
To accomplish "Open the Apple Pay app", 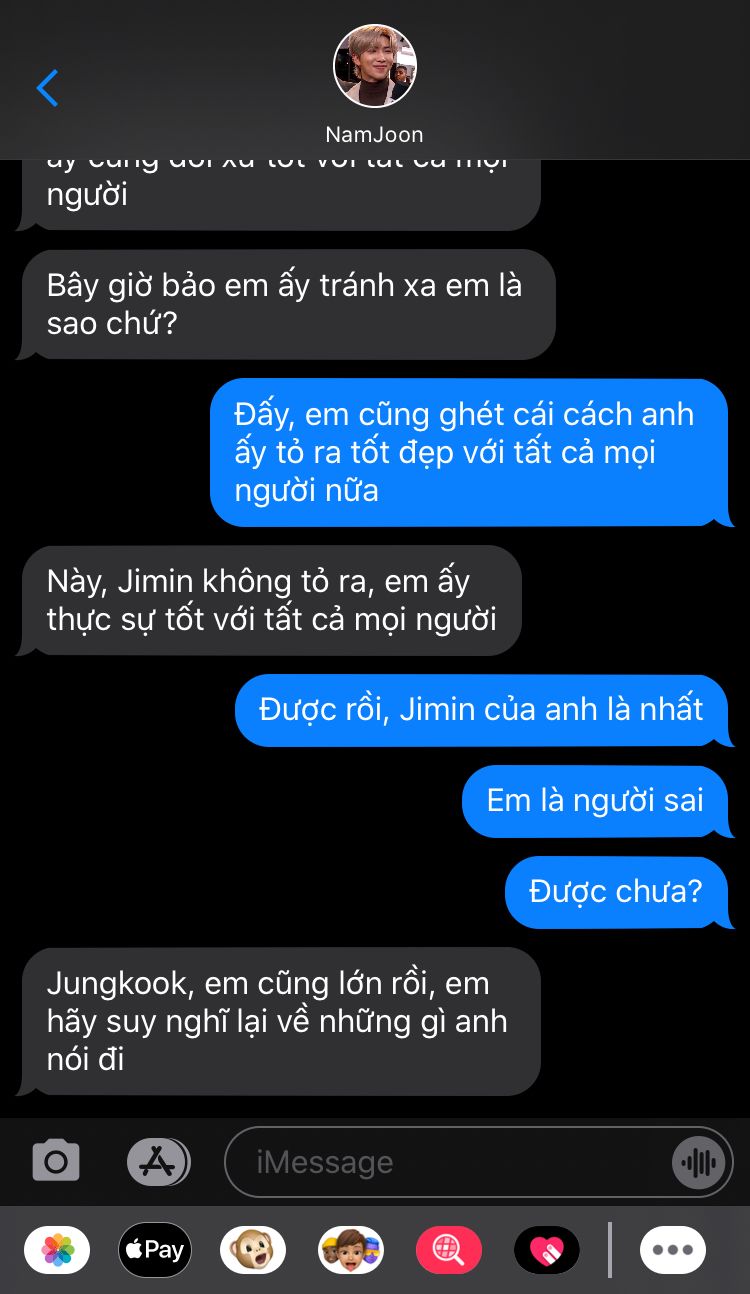I will pyautogui.click(x=155, y=1250).
